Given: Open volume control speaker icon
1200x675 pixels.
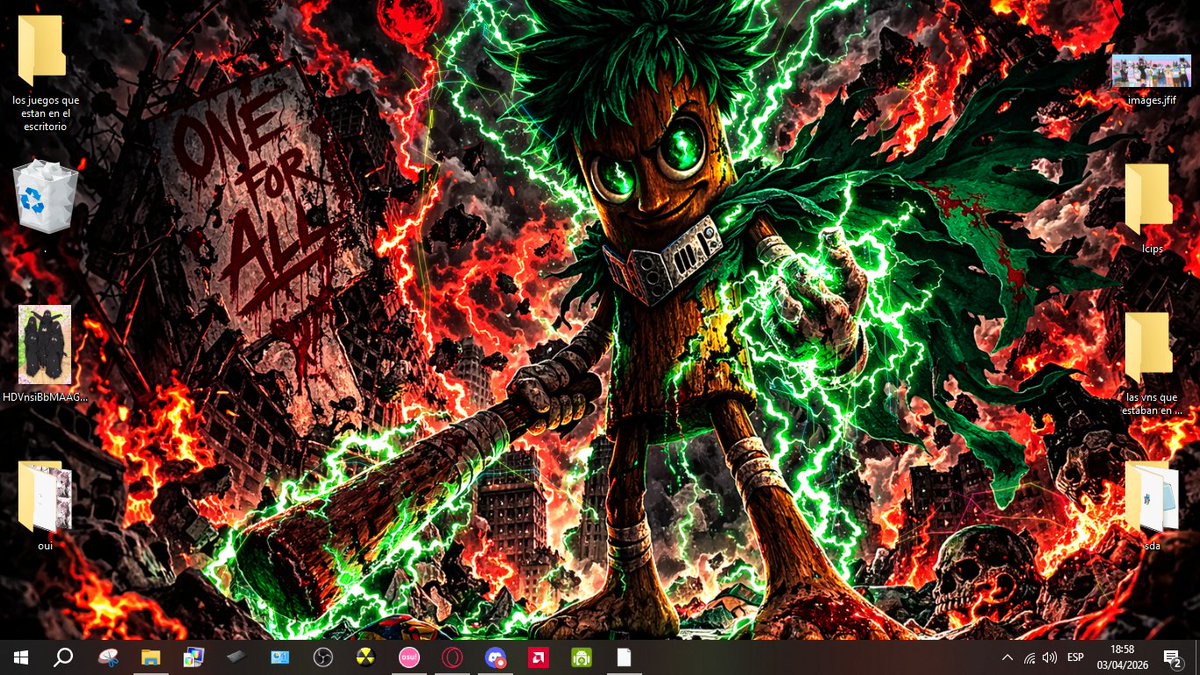Looking at the screenshot, I should point(1049,657).
